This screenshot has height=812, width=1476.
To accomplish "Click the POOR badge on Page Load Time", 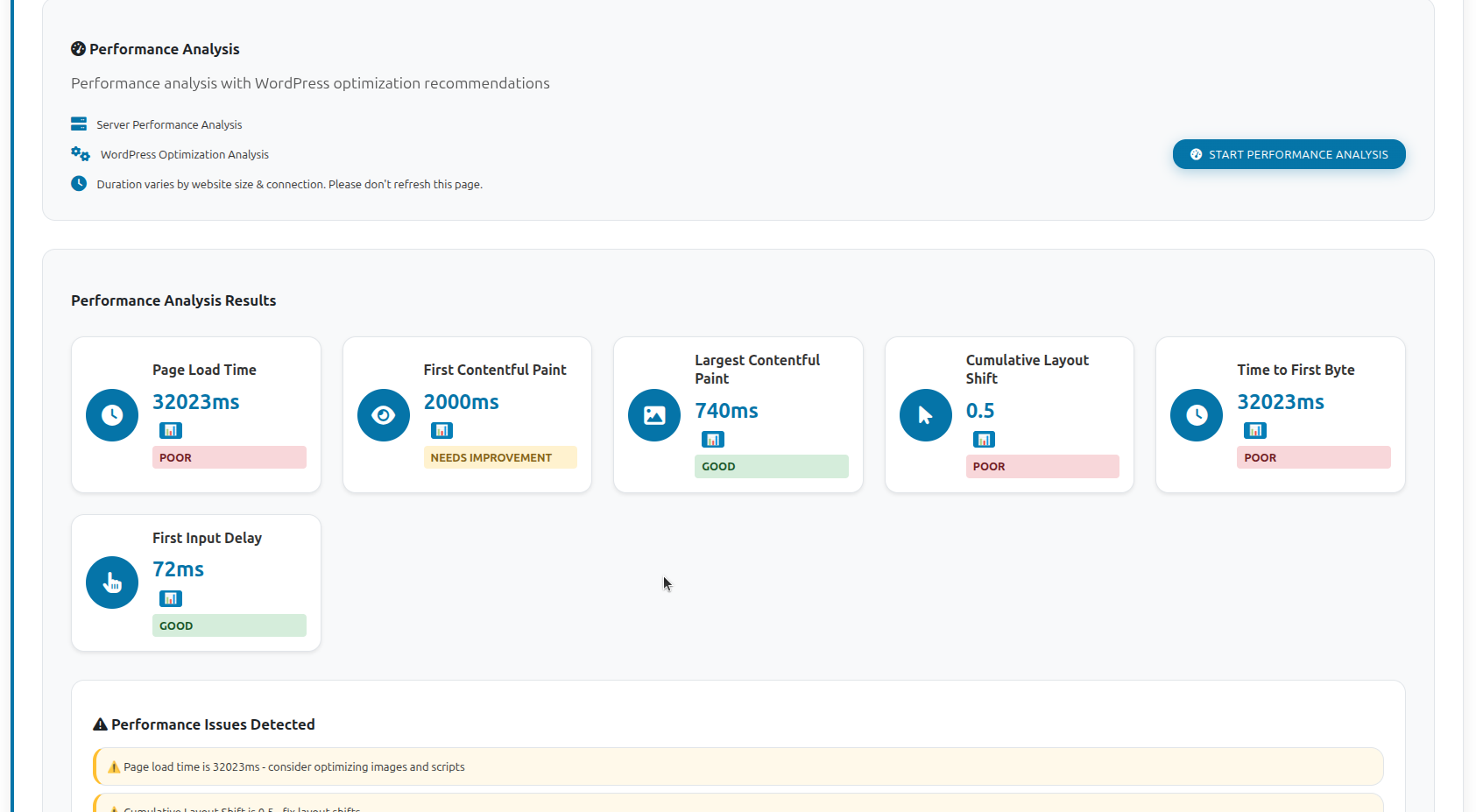I will pyautogui.click(x=229, y=457).
